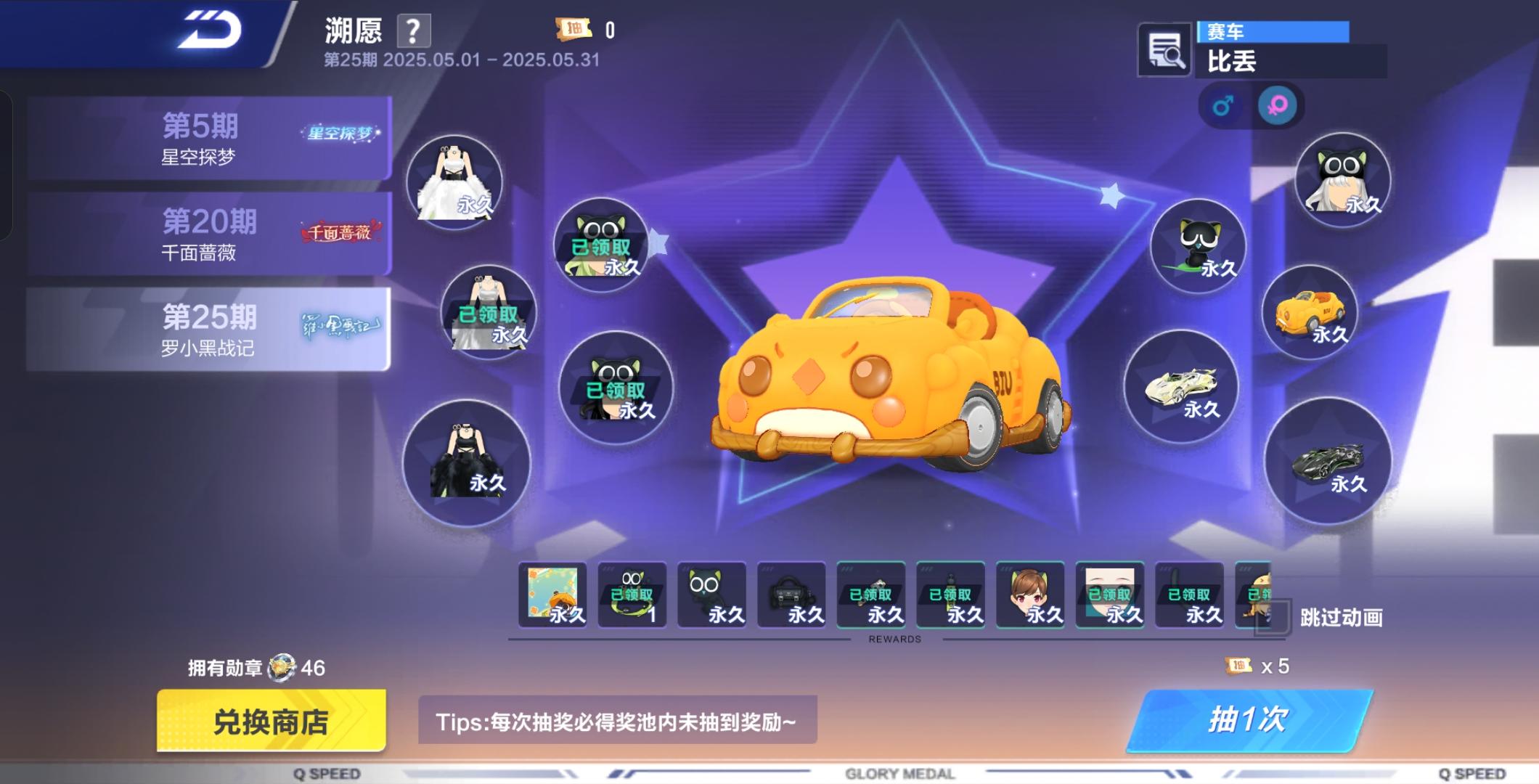Screen dimensions: 1539x784
Task: Switch to the 第20期 千面蔷薇 tab
Action: click(x=209, y=233)
